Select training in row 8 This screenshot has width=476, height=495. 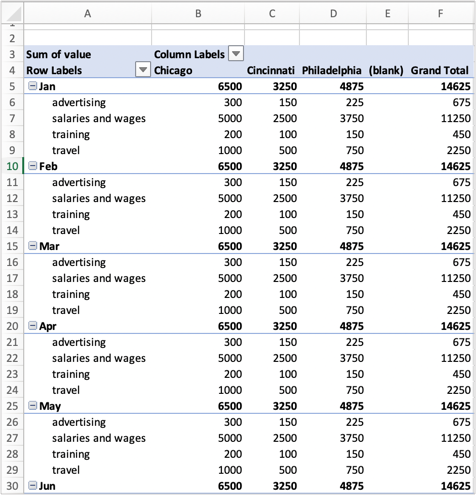71,134
